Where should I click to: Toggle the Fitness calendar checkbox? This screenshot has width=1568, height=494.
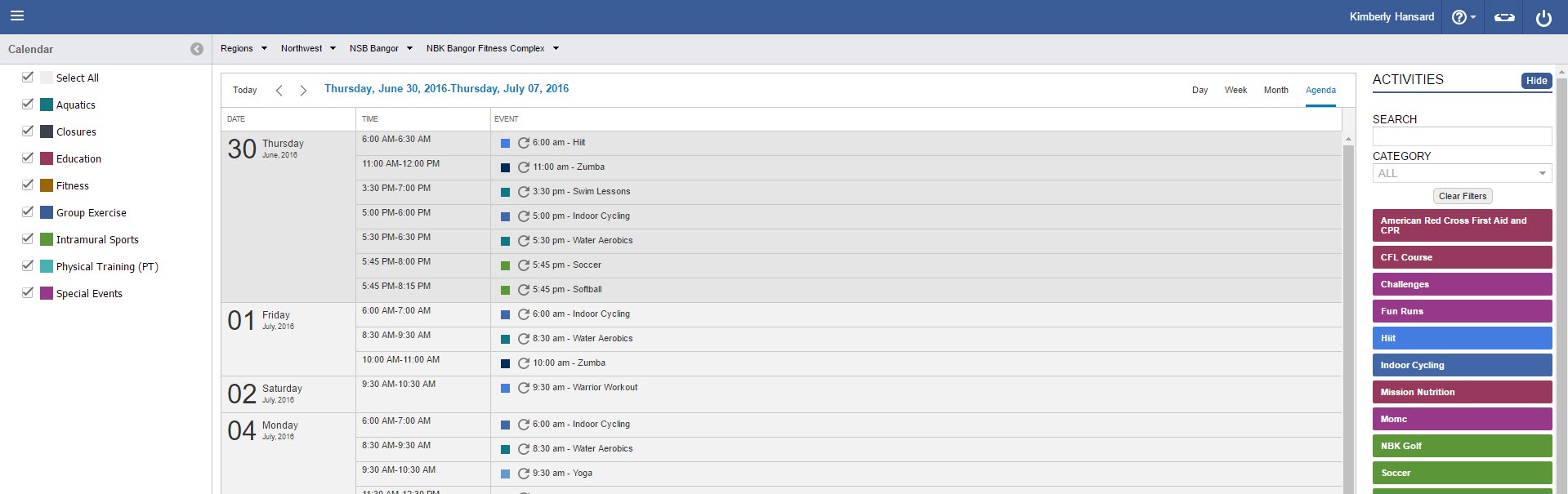[28, 185]
